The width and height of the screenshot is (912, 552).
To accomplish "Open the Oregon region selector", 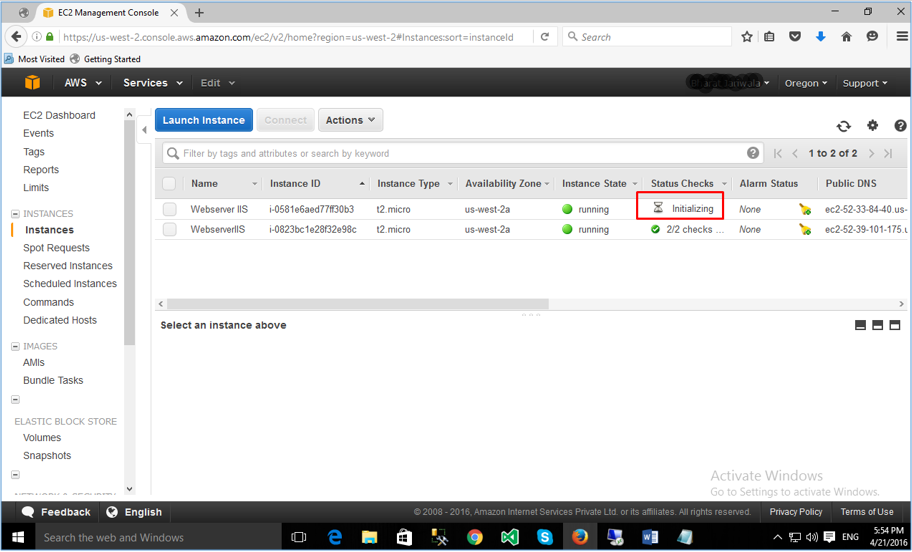I will [x=806, y=83].
